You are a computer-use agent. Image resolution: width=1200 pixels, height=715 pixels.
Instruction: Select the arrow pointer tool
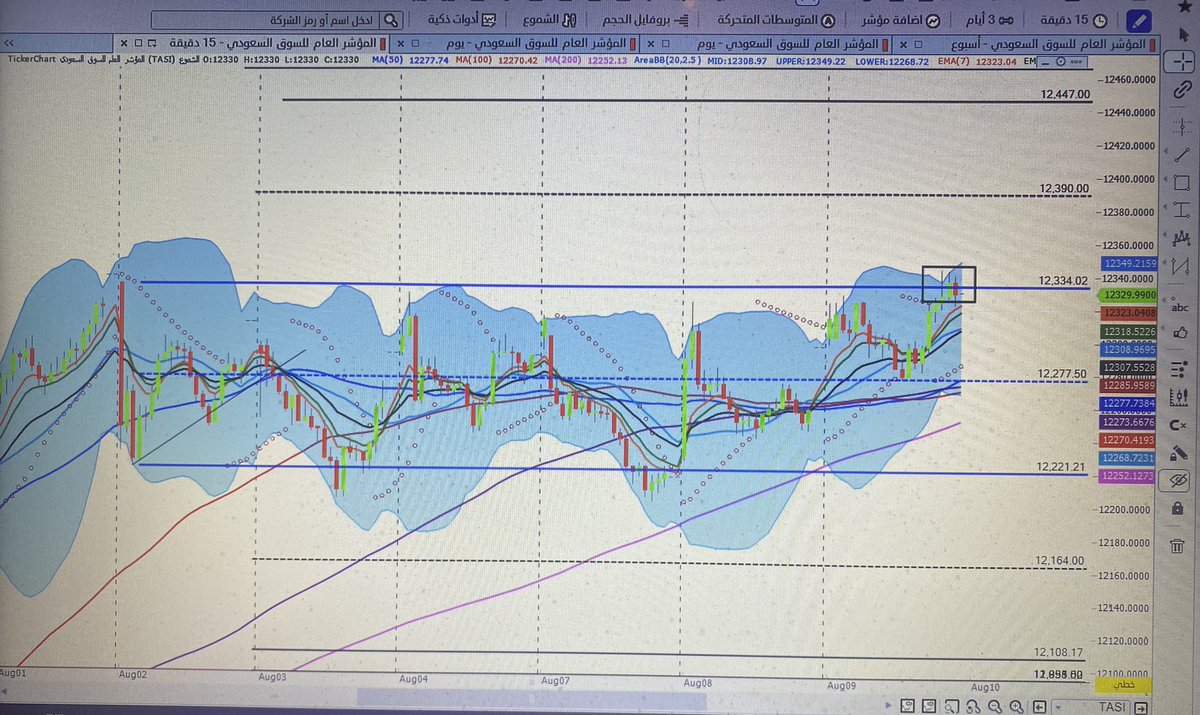1184,33
